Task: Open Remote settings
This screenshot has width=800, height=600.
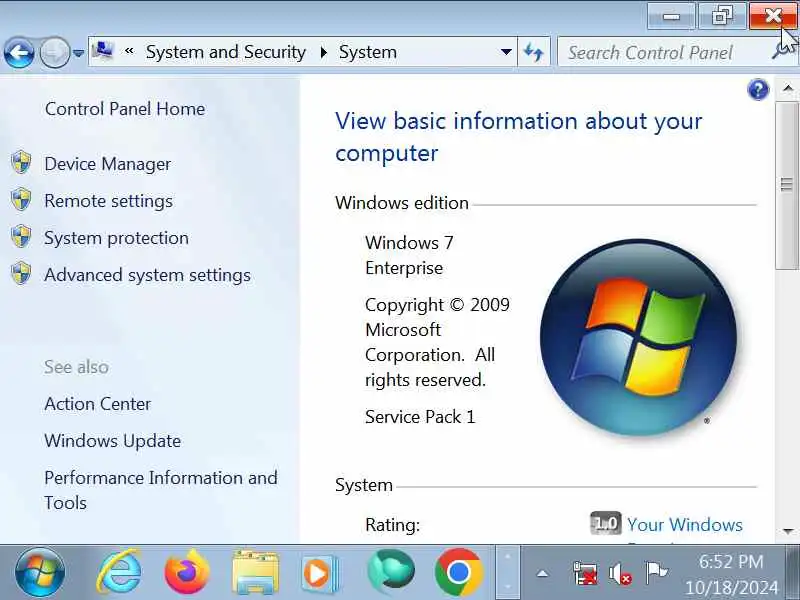Action: pos(109,201)
